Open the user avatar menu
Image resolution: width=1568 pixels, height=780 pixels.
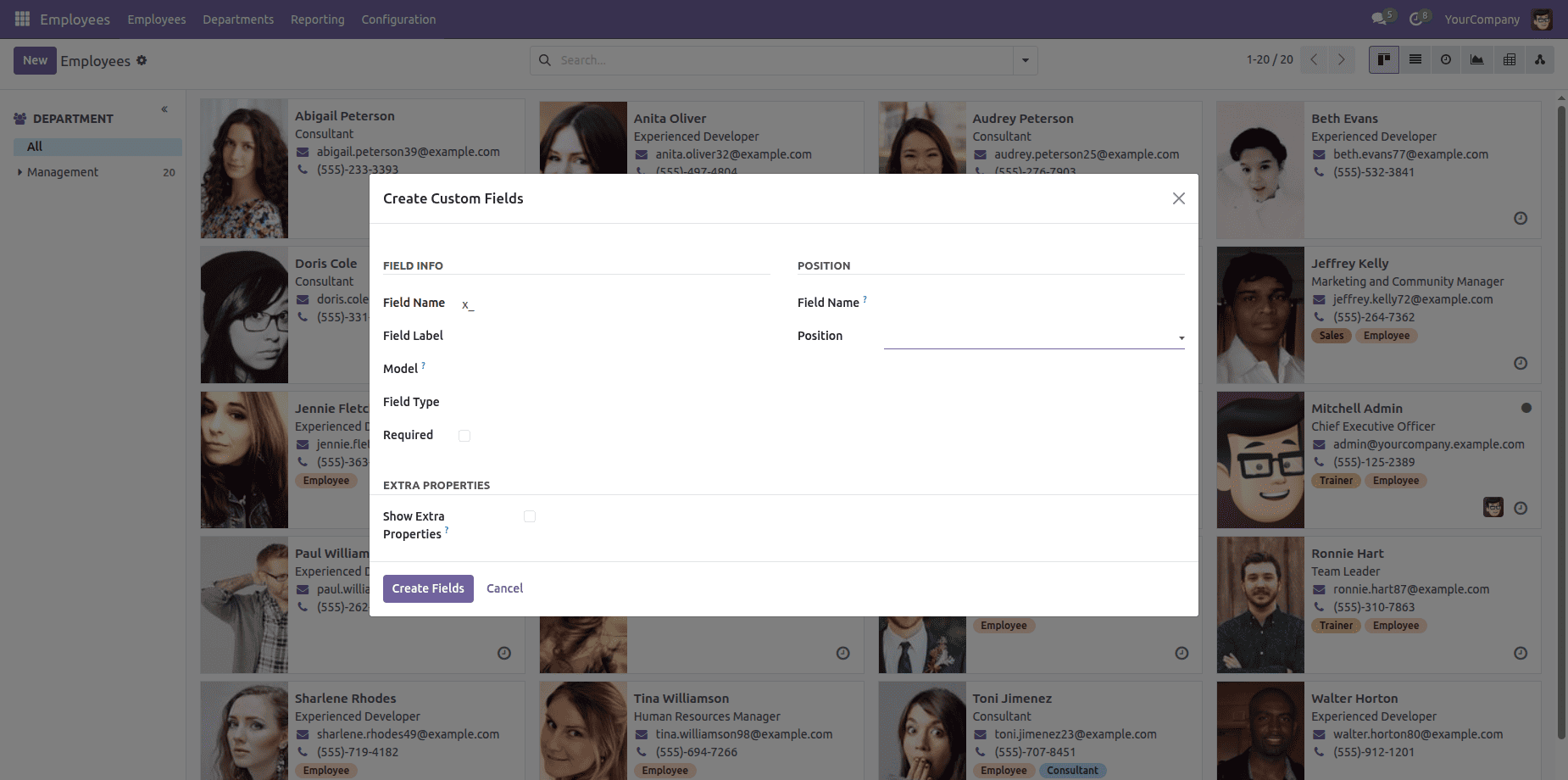pyautogui.click(x=1542, y=19)
